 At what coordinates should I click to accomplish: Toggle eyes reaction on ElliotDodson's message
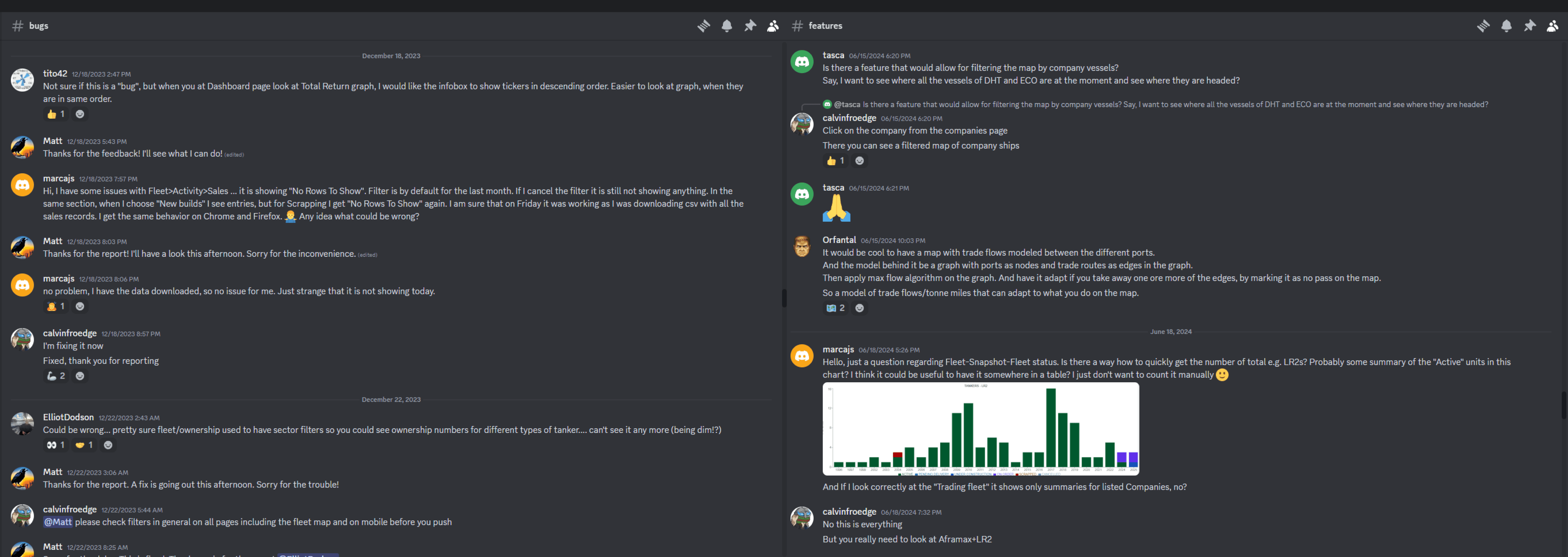(55, 445)
